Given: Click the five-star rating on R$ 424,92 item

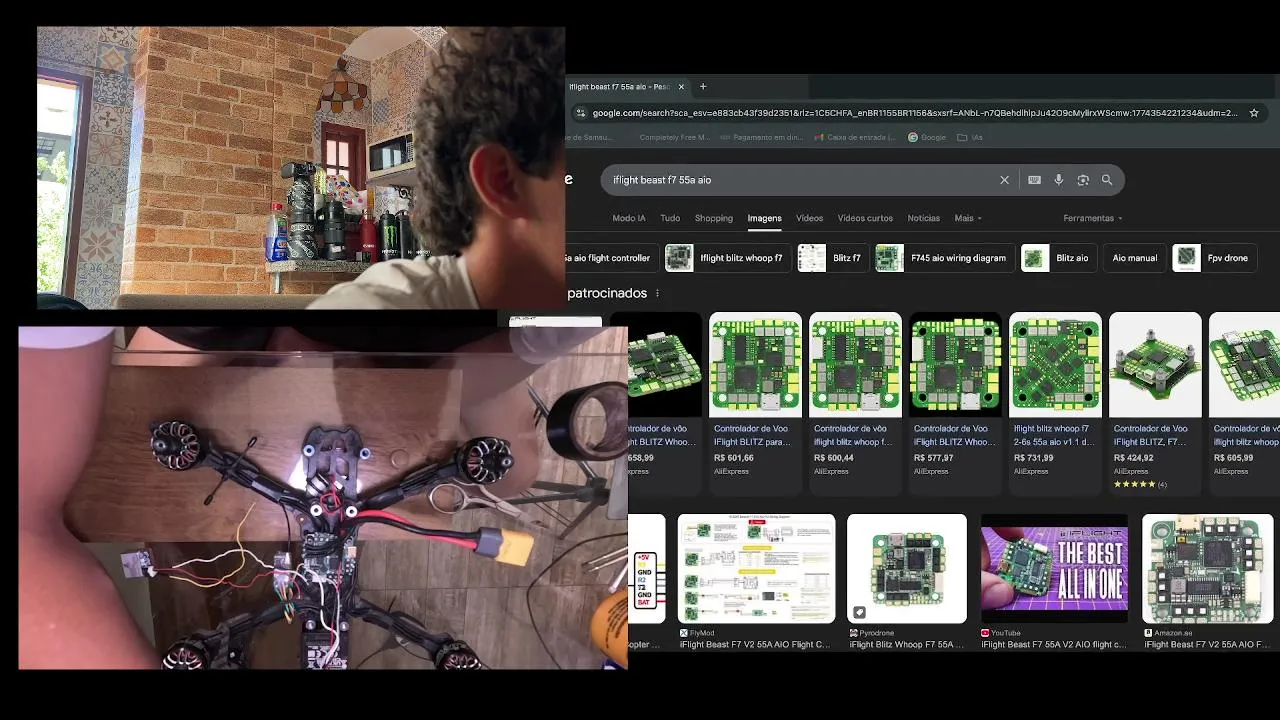Looking at the screenshot, I should click(1134, 484).
